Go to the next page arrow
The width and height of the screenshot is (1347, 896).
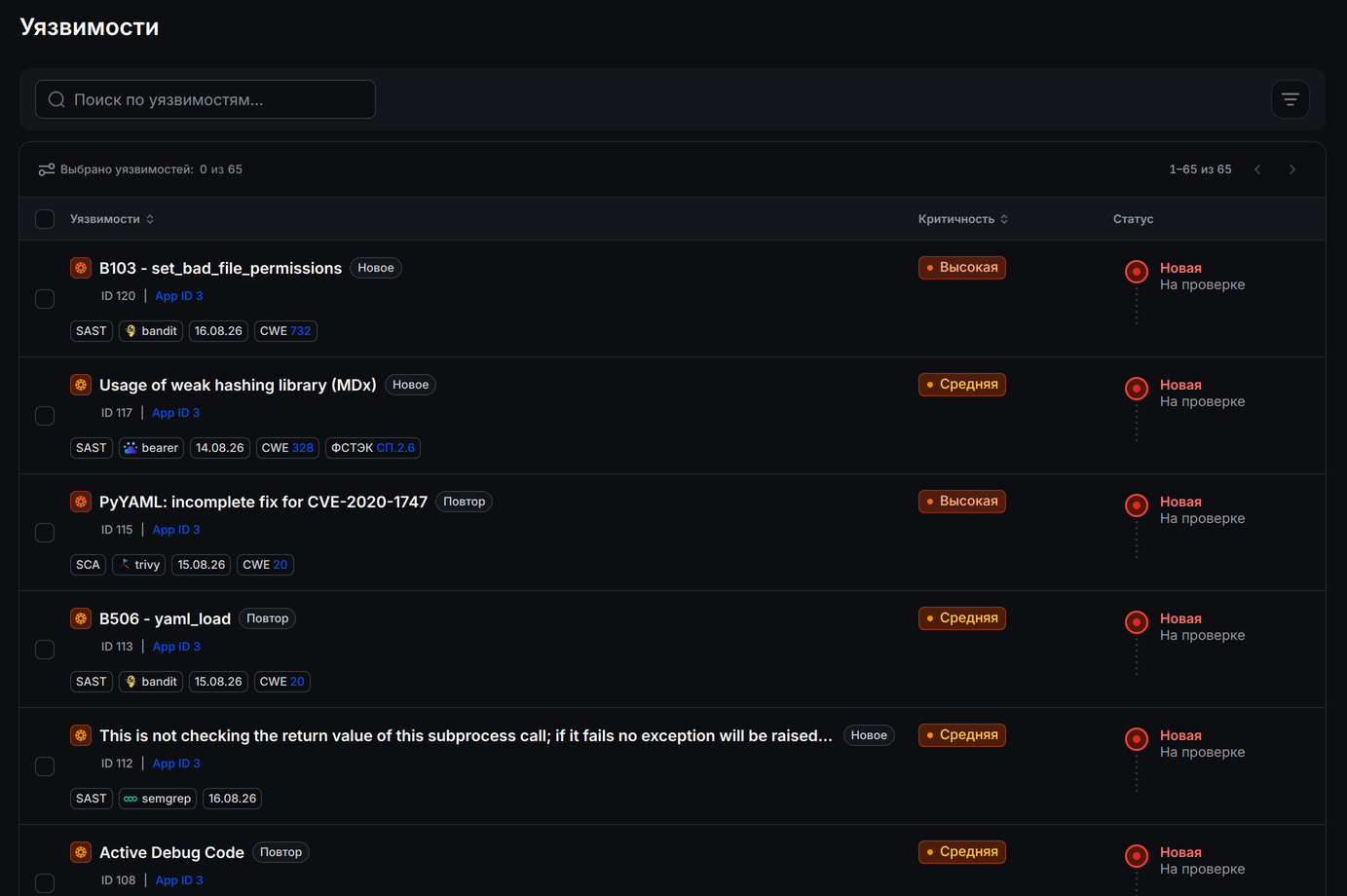coord(1292,169)
